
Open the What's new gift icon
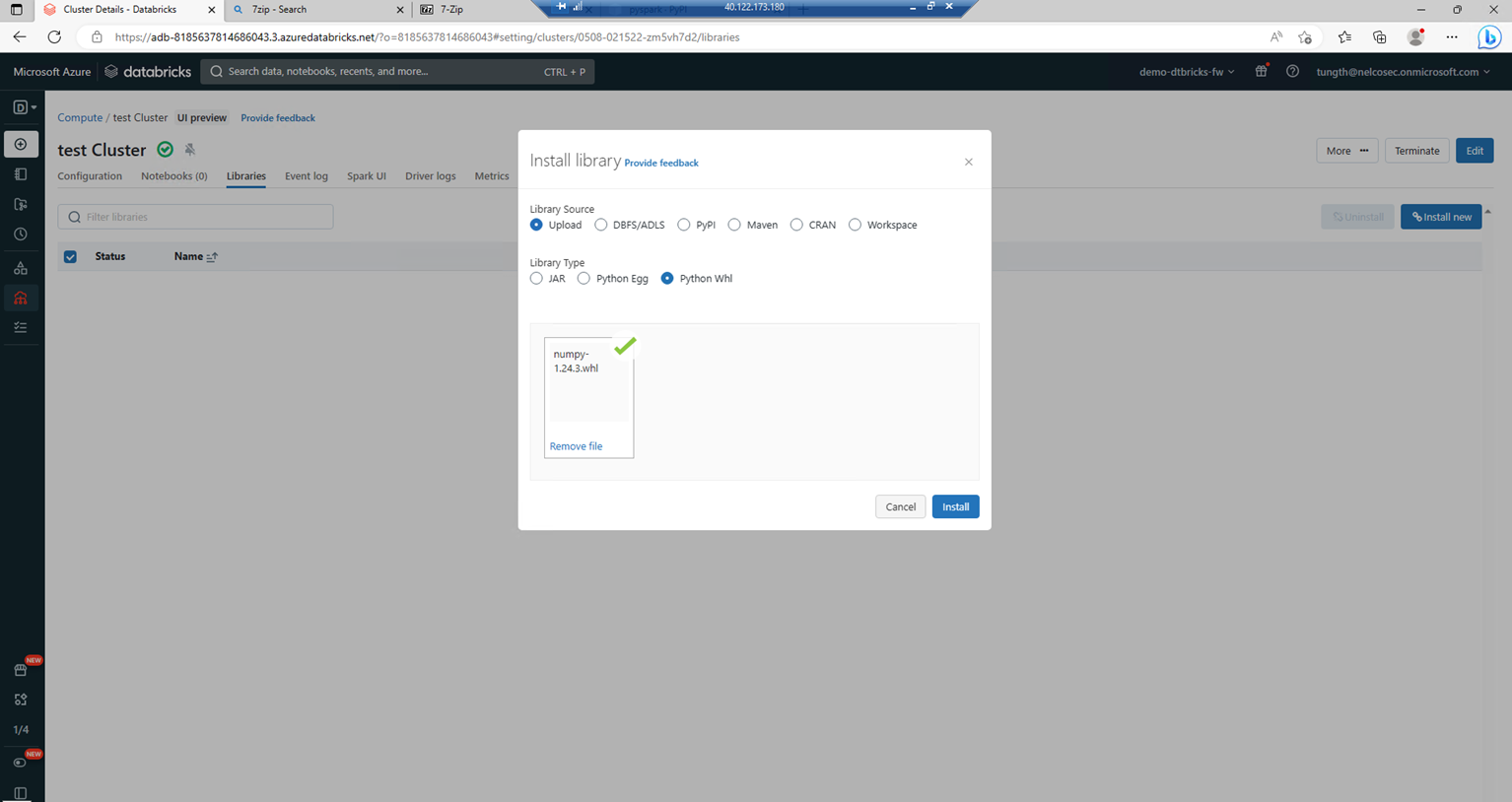tap(1261, 72)
